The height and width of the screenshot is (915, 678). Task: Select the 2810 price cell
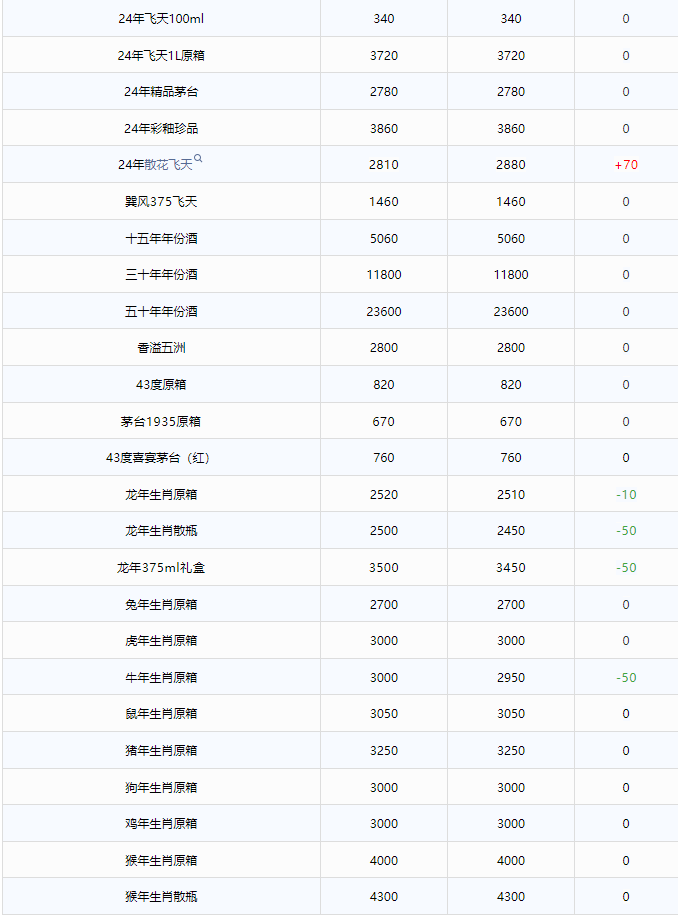point(384,165)
